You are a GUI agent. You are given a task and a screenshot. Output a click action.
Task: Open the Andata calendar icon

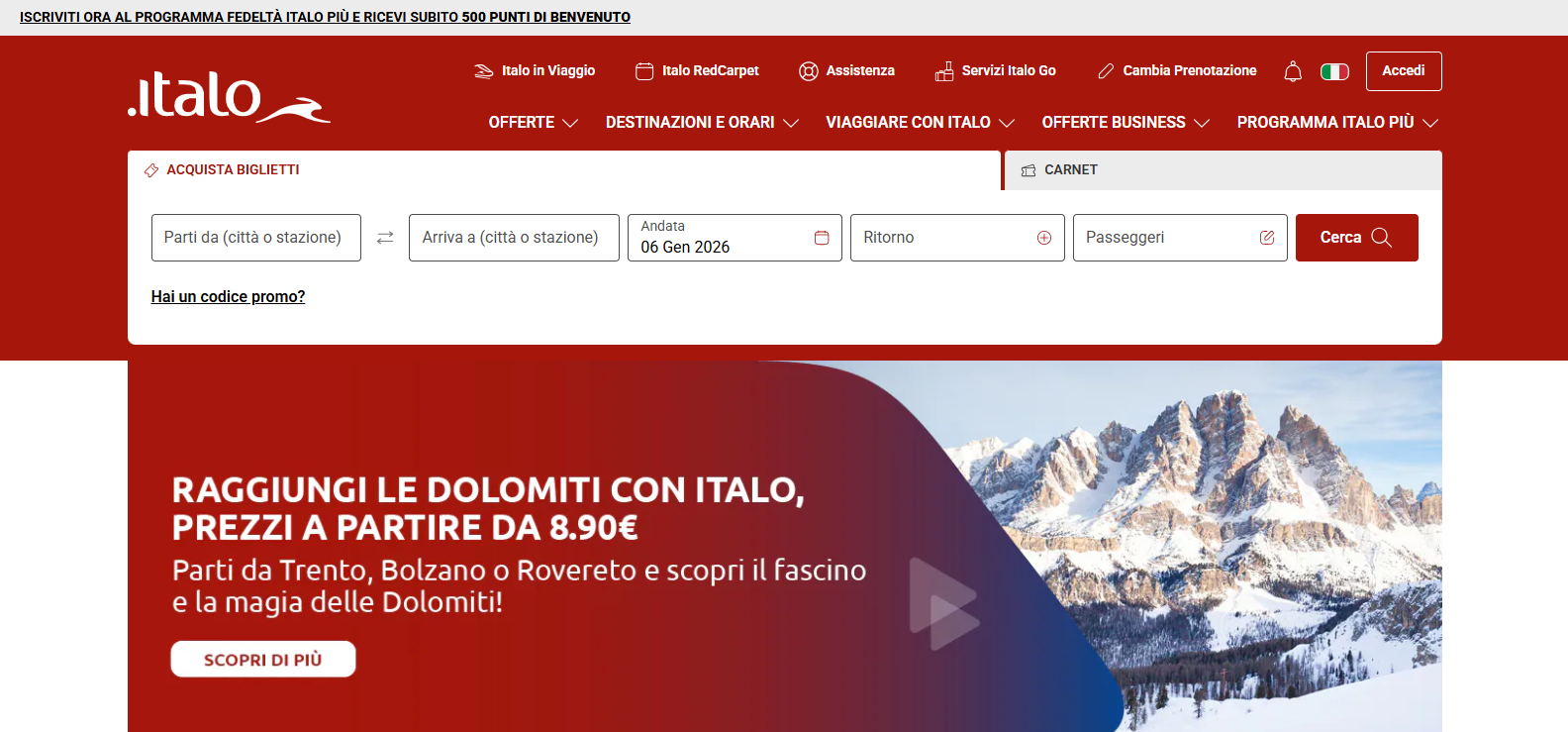pos(822,238)
